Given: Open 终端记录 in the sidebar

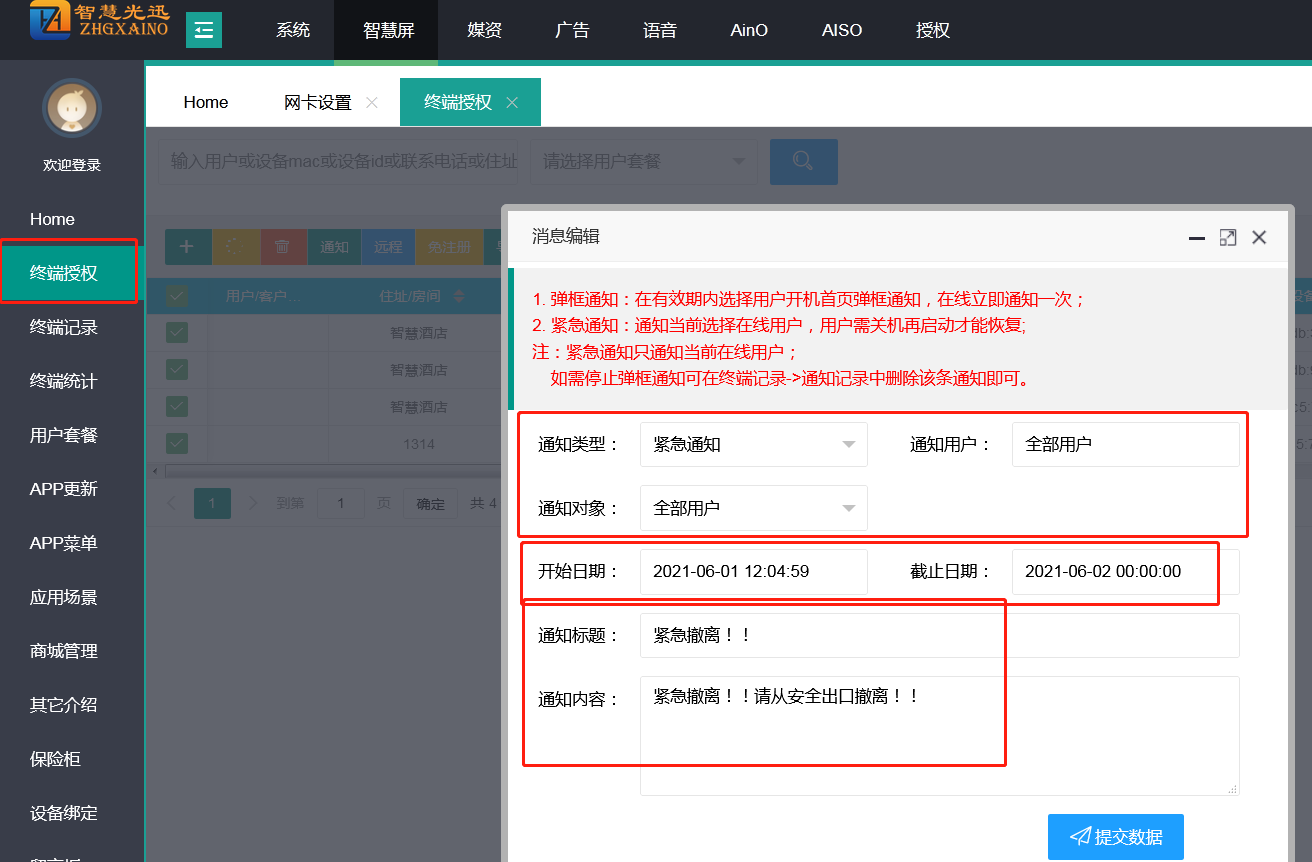Looking at the screenshot, I should 64,327.
